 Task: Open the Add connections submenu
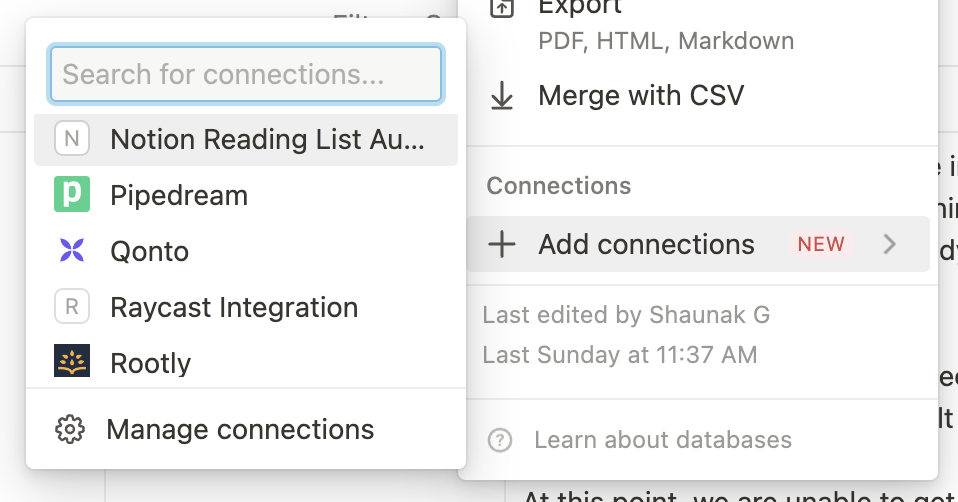[698, 244]
